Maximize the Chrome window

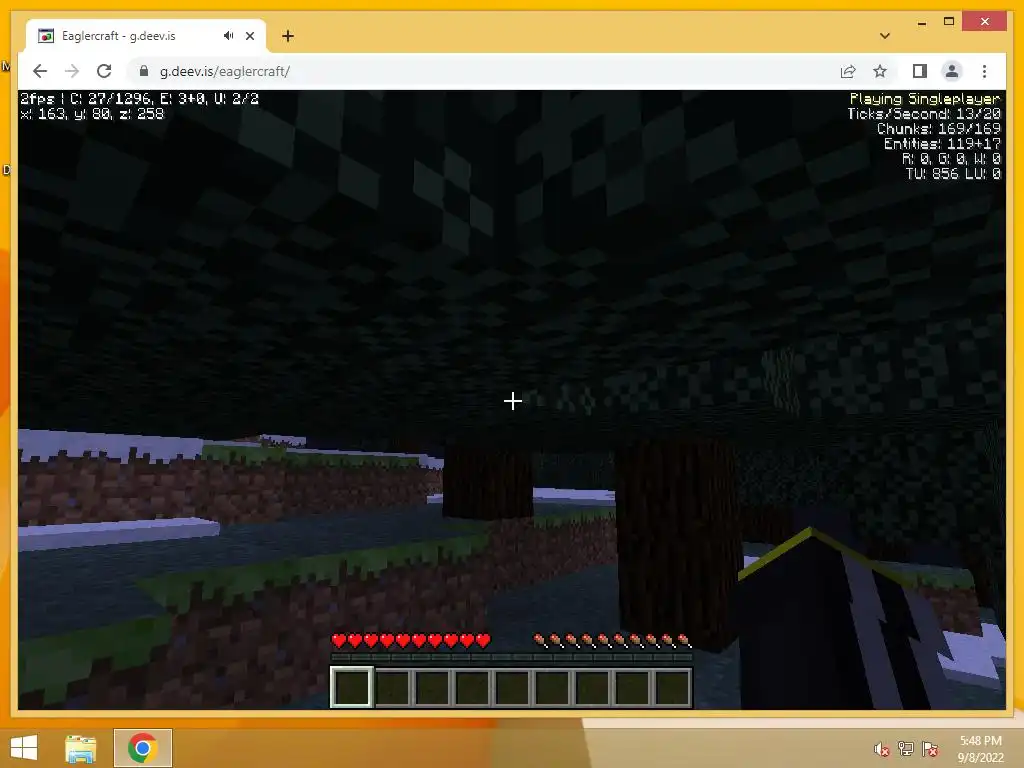coord(949,22)
